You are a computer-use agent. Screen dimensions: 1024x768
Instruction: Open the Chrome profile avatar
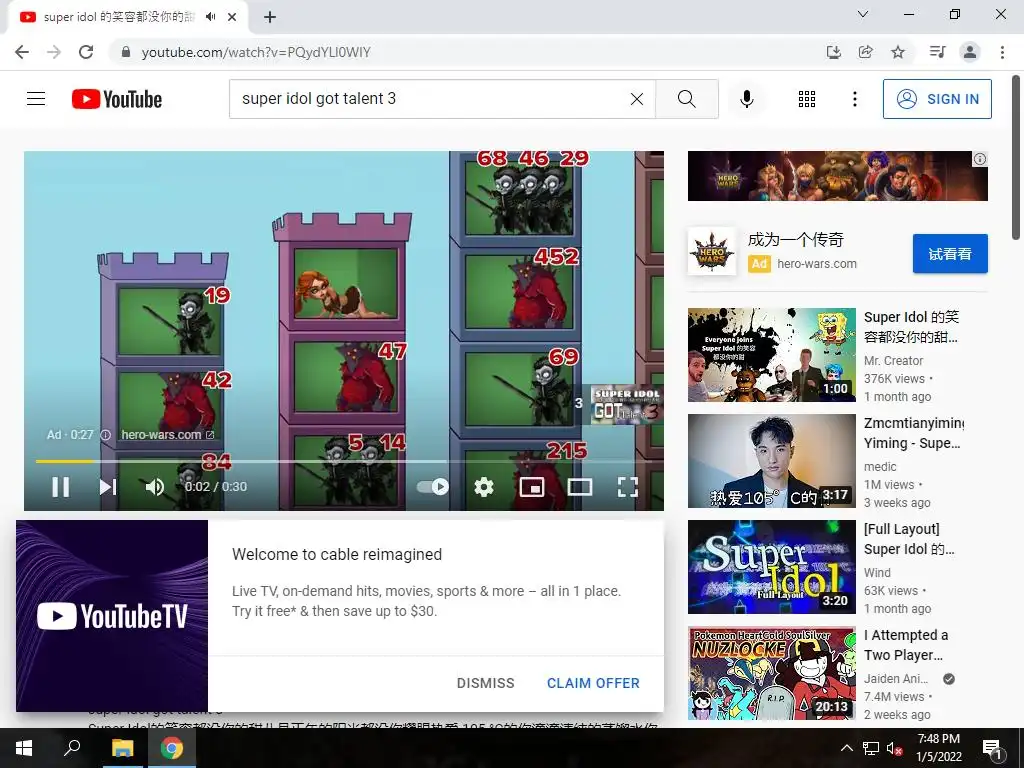click(970, 52)
